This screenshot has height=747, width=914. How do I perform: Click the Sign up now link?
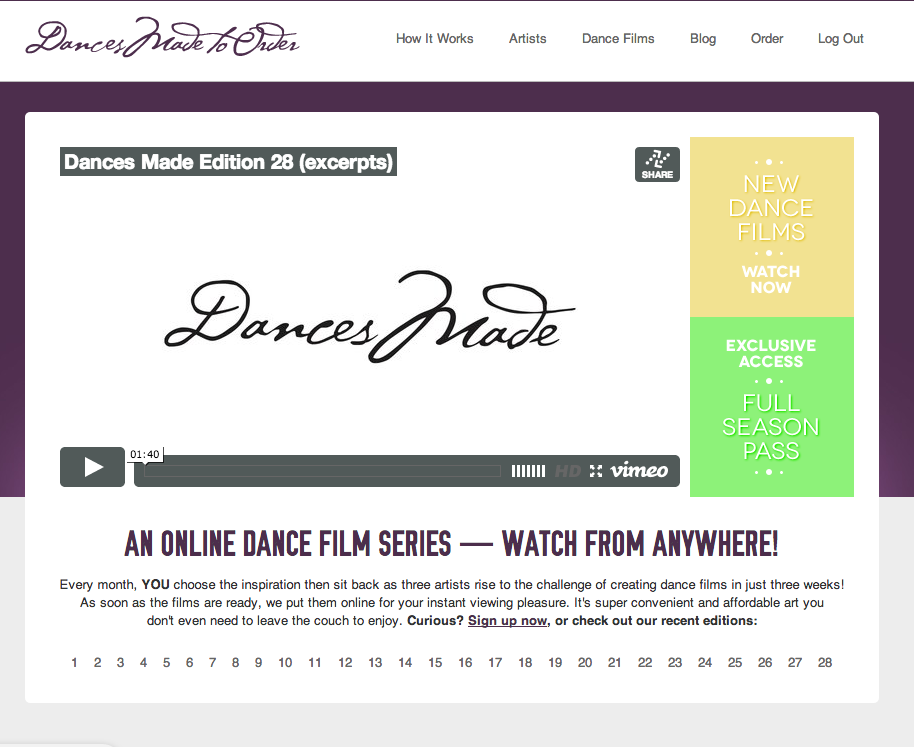point(507,621)
